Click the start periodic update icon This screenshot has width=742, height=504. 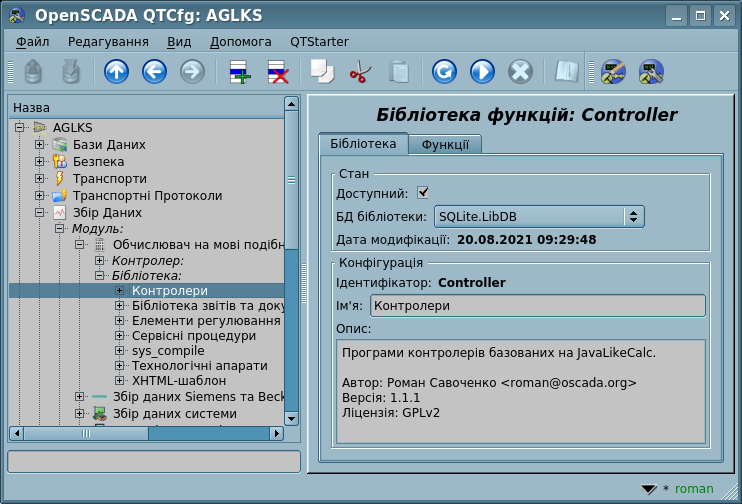tap(482, 72)
